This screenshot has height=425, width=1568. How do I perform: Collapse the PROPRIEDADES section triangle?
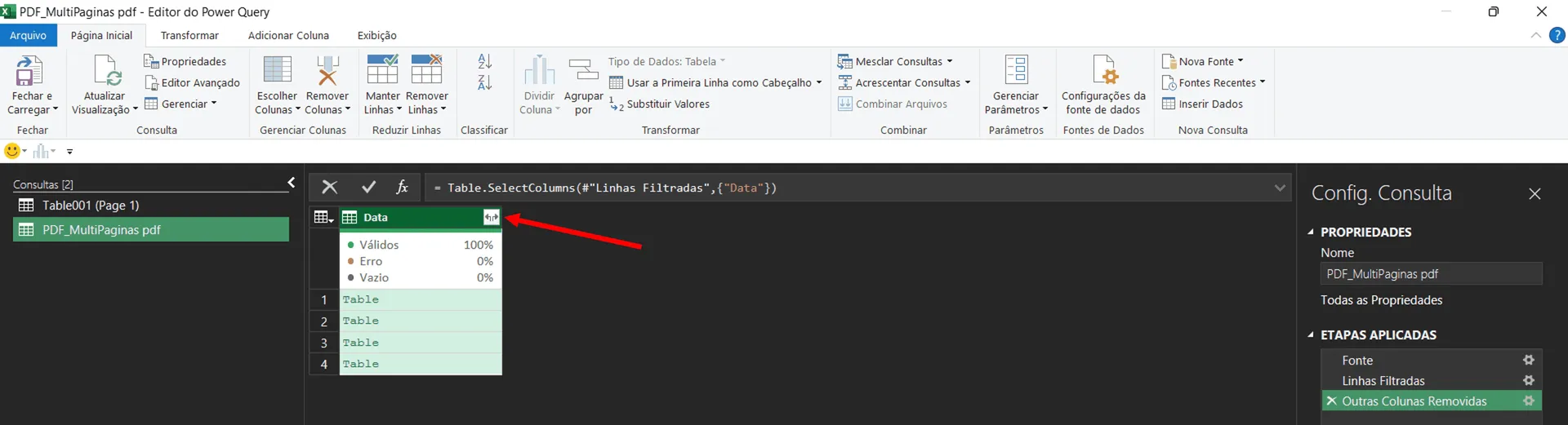click(1311, 232)
